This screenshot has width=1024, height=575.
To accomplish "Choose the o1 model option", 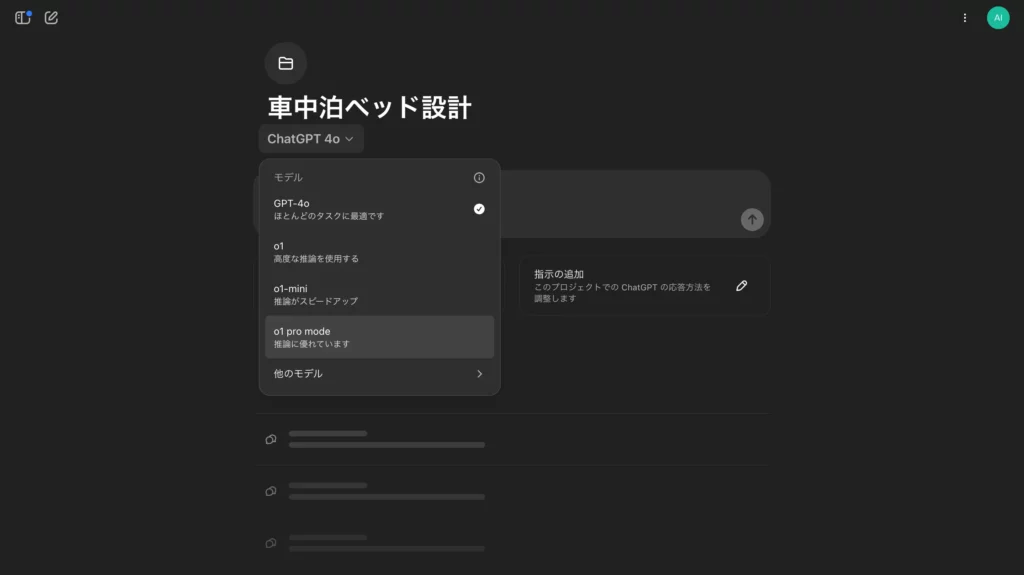I will tap(379, 251).
